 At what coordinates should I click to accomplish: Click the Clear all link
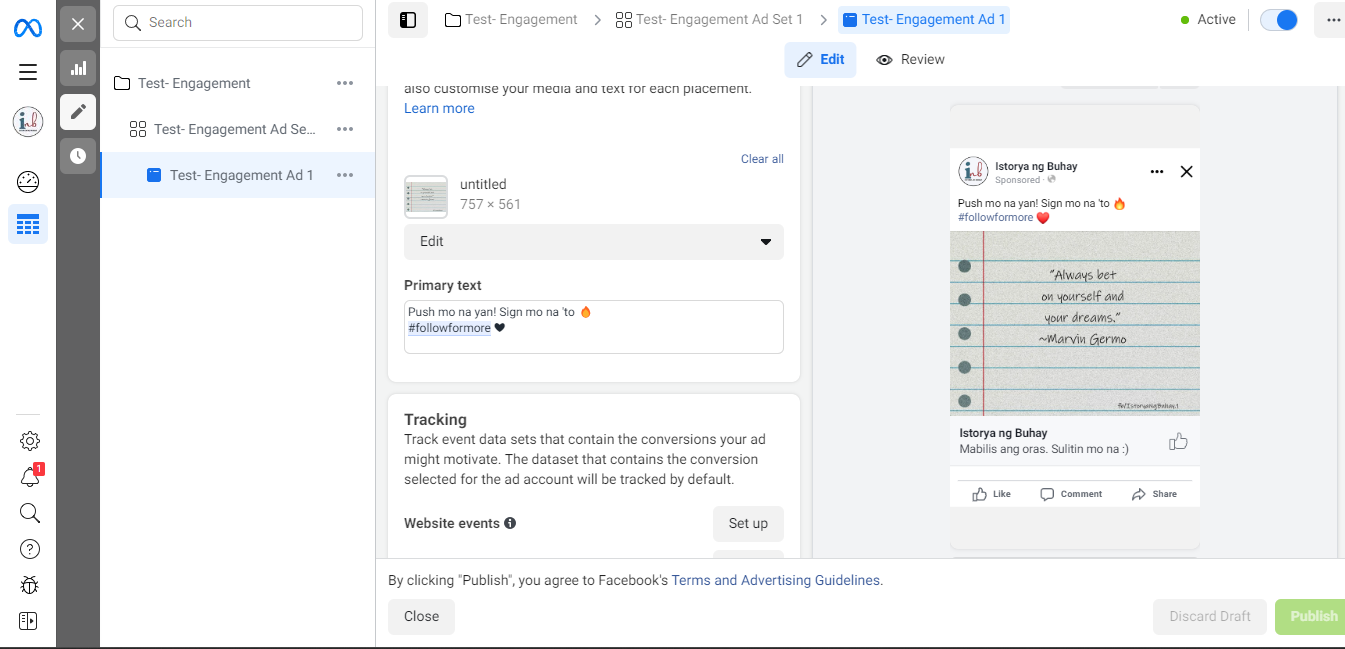(x=762, y=159)
